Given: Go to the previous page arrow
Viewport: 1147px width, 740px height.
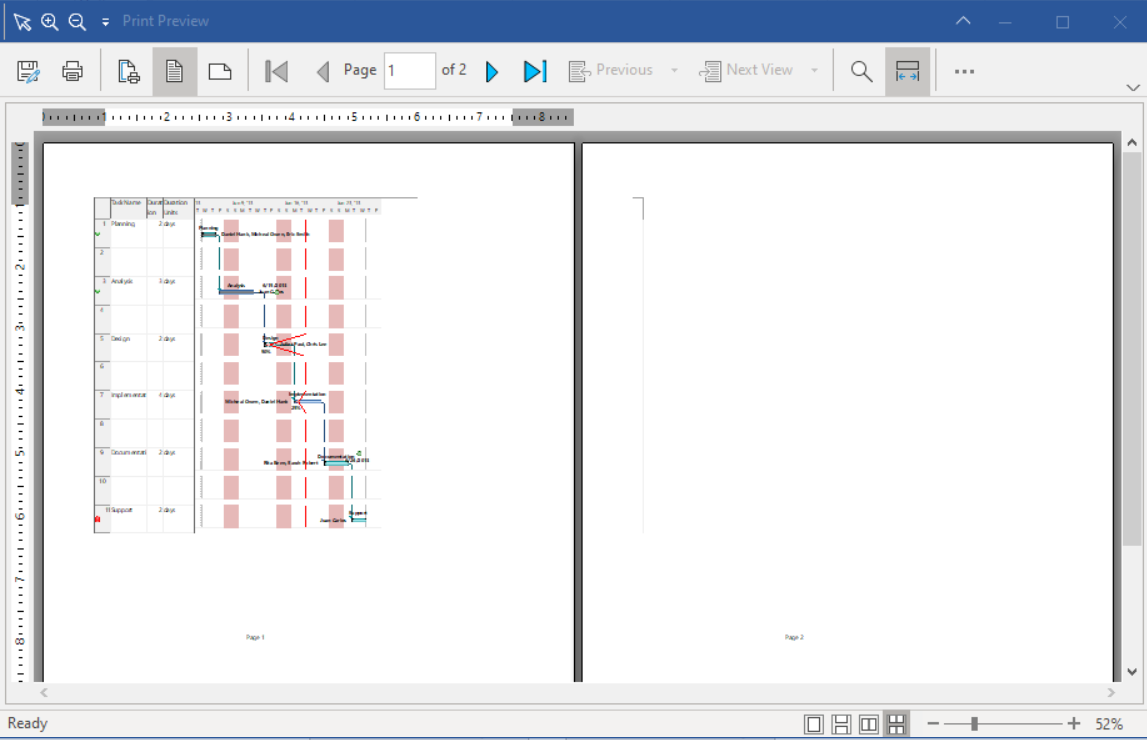Looking at the screenshot, I should [x=323, y=72].
